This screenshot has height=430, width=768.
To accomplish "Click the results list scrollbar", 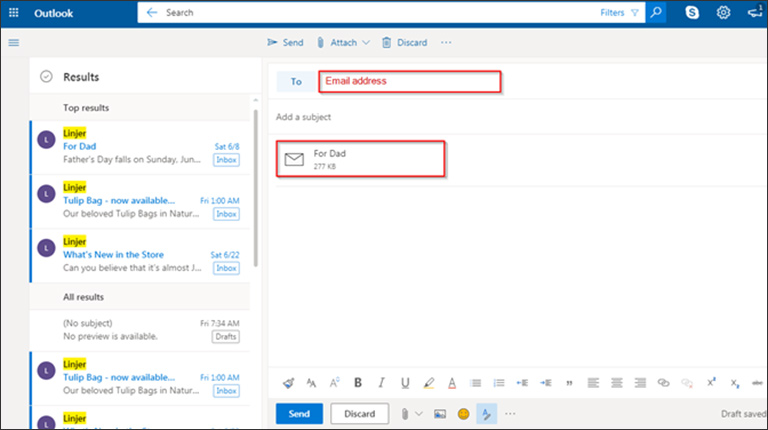I will 255,189.
